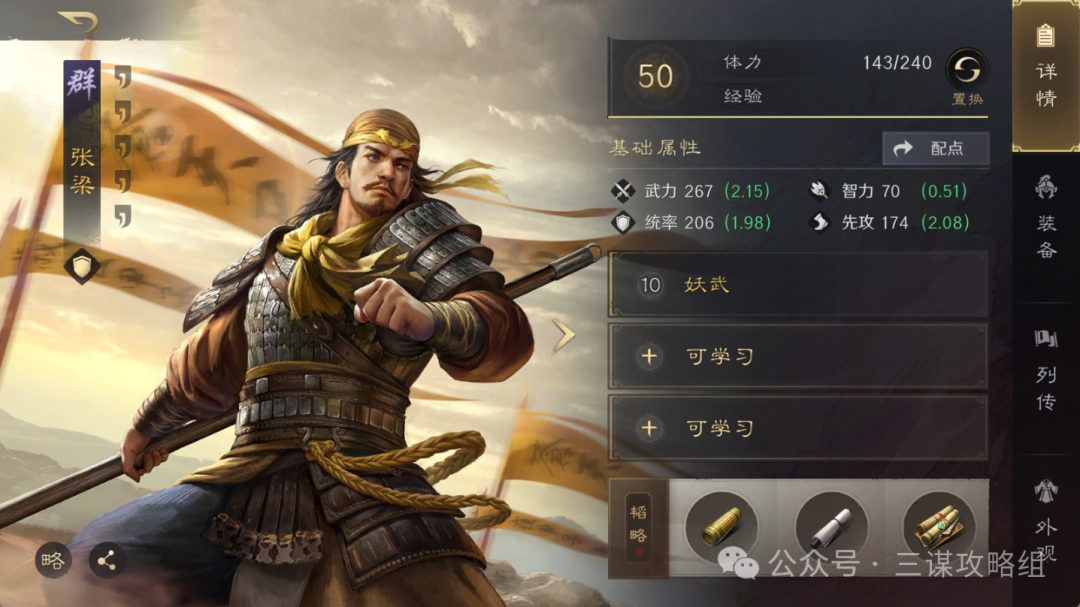Open the 略 round button
This screenshot has width=1080, height=607.
(53, 561)
